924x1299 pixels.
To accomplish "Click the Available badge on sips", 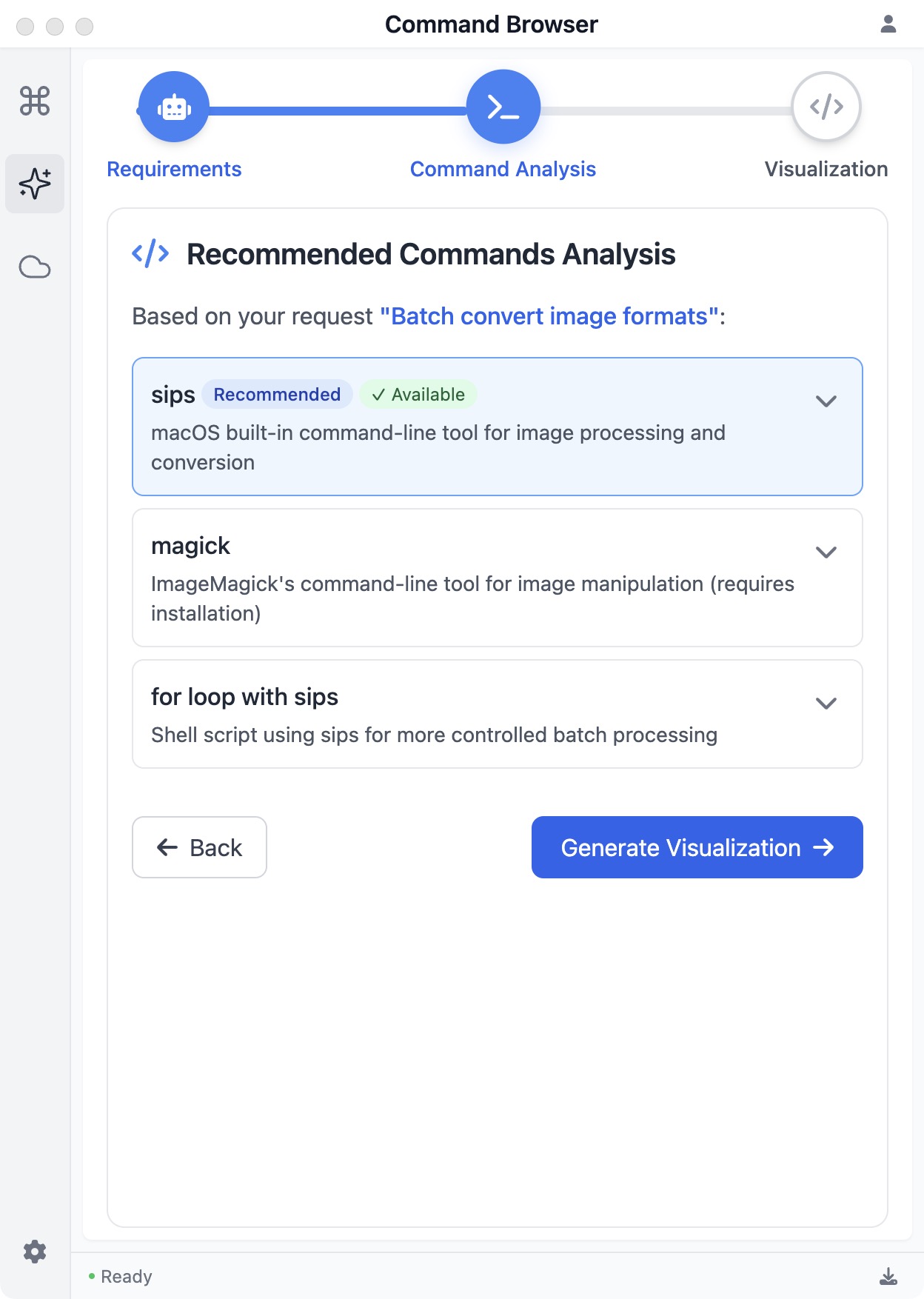I will 418,394.
